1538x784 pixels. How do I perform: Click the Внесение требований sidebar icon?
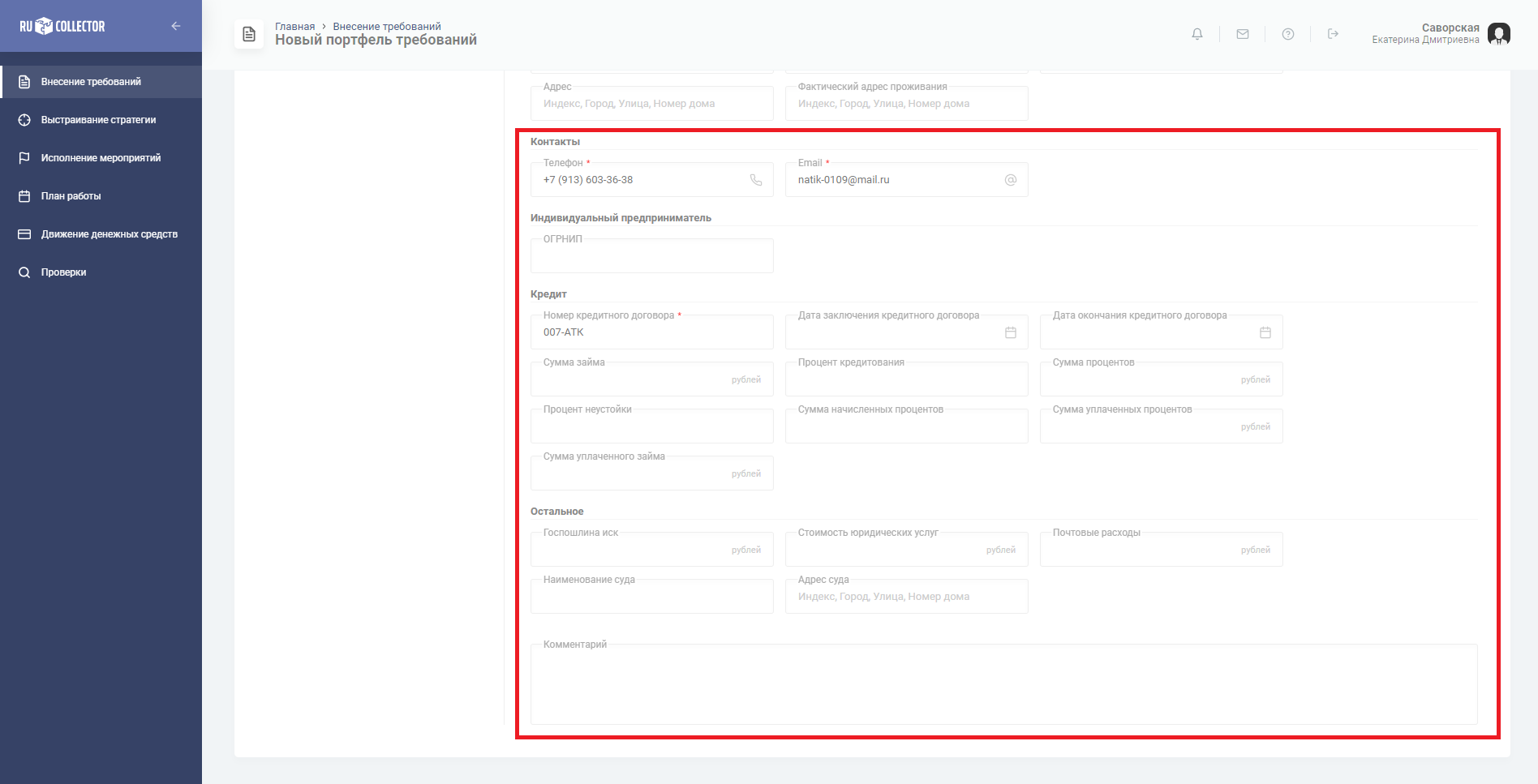pos(24,82)
